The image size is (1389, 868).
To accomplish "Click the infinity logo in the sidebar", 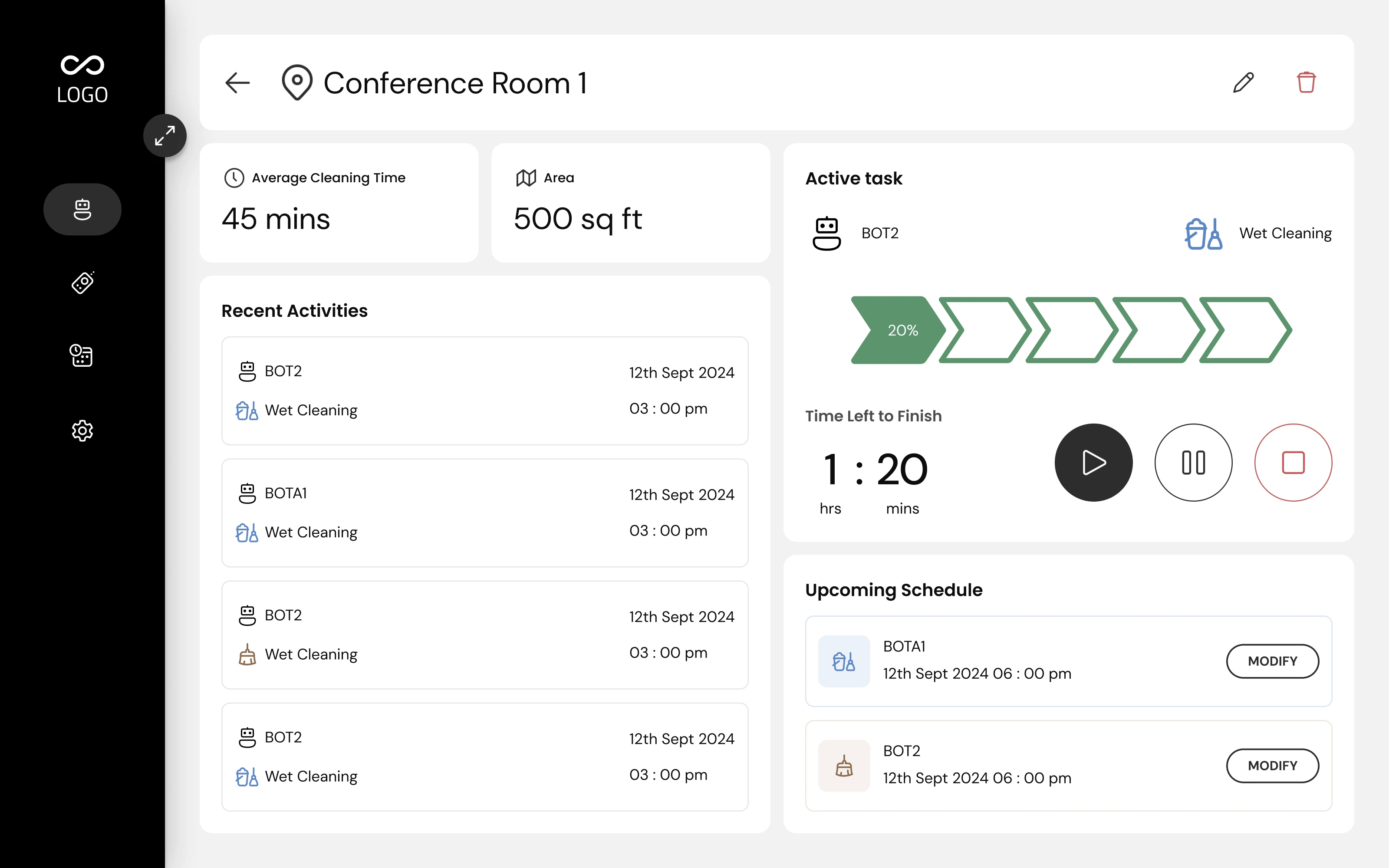I will pyautogui.click(x=82, y=65).
